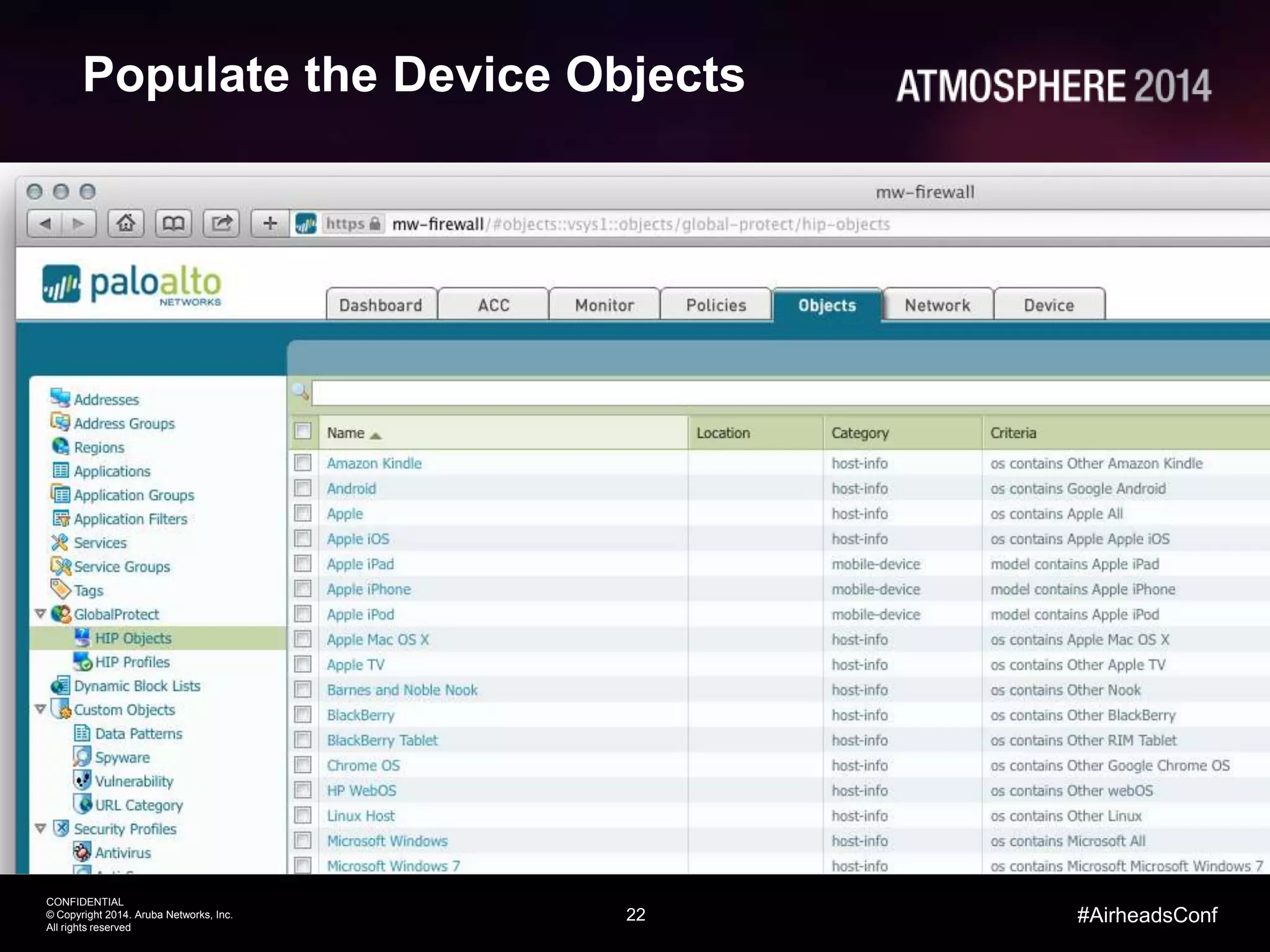
Task: Sort by the Name column arrow
Action: click(375, 436)
